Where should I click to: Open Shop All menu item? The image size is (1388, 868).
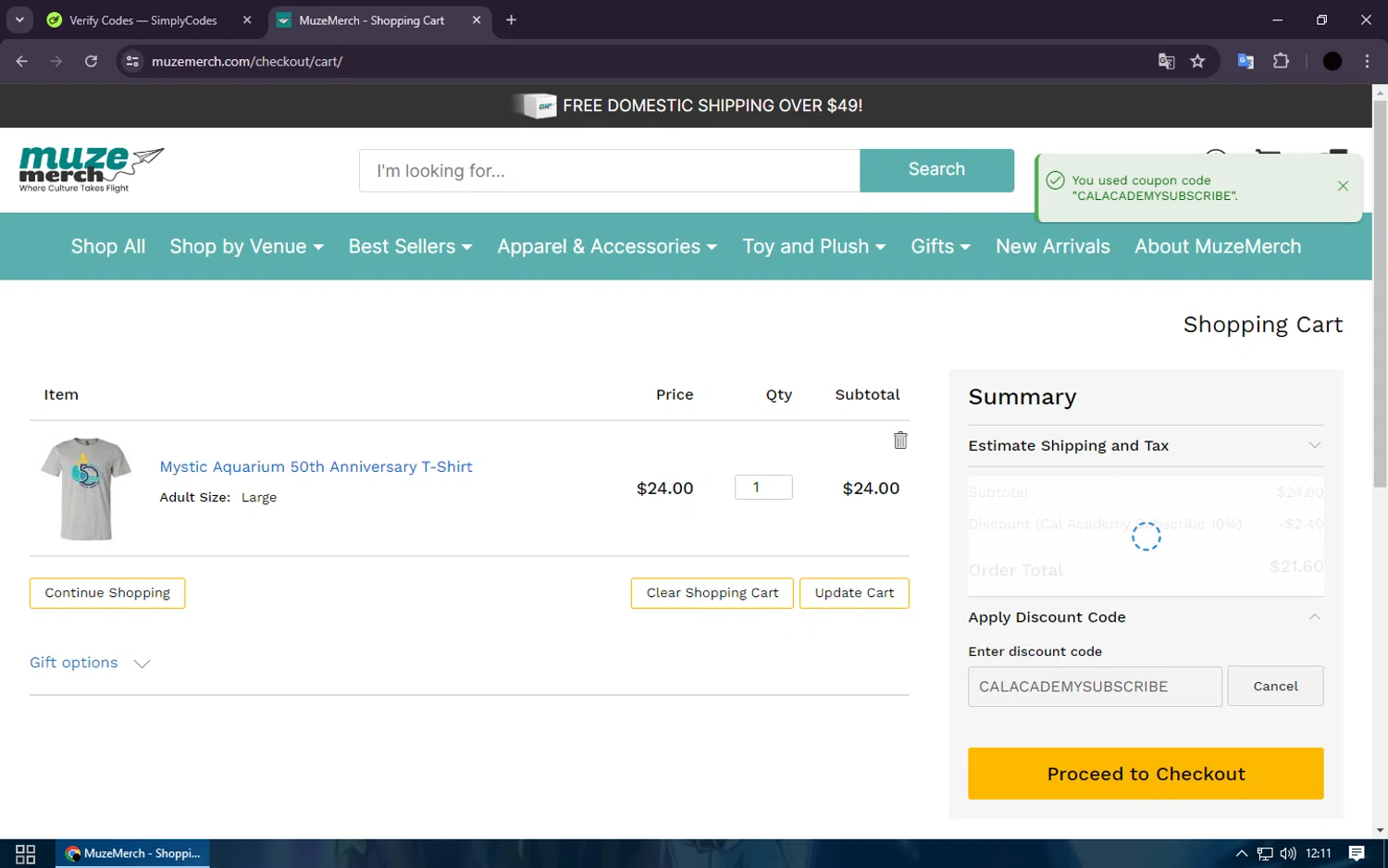click(x=108, y=246)
